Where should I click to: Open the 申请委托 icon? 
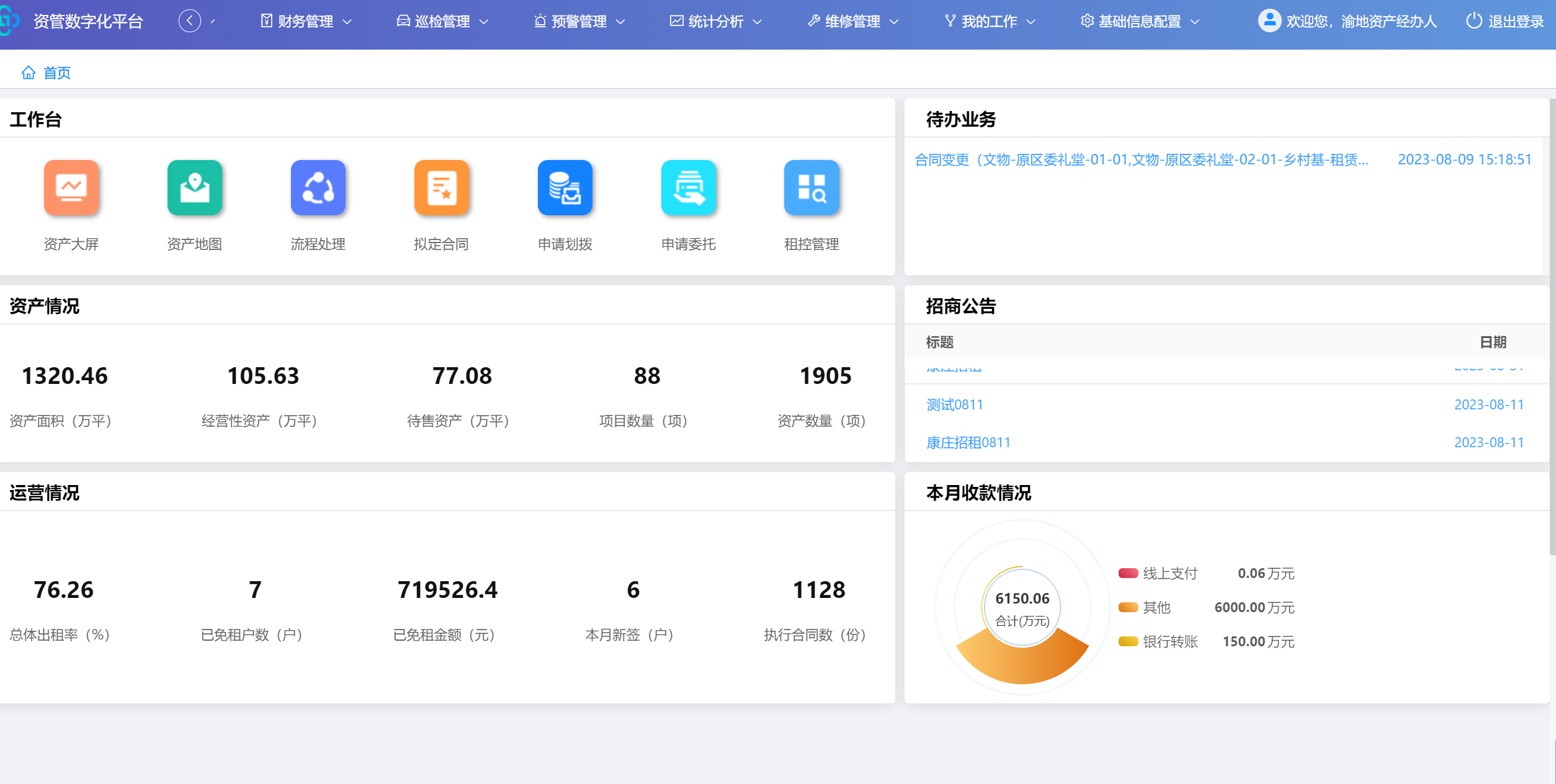tap(689, 188)
